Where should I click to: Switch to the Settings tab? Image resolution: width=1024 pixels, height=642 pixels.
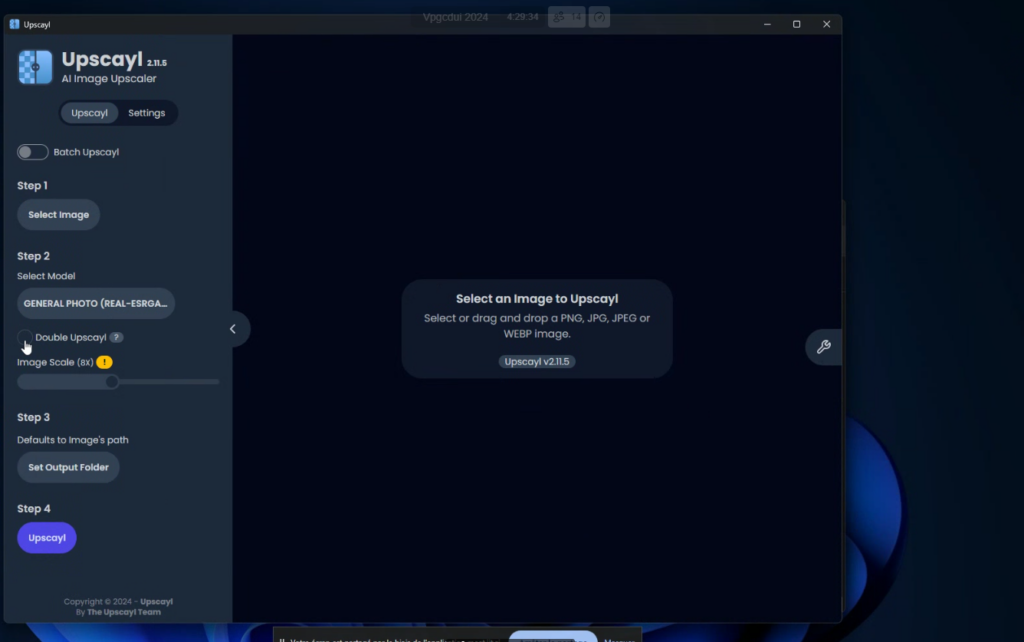pyautogui.click(x=146, y=113)
